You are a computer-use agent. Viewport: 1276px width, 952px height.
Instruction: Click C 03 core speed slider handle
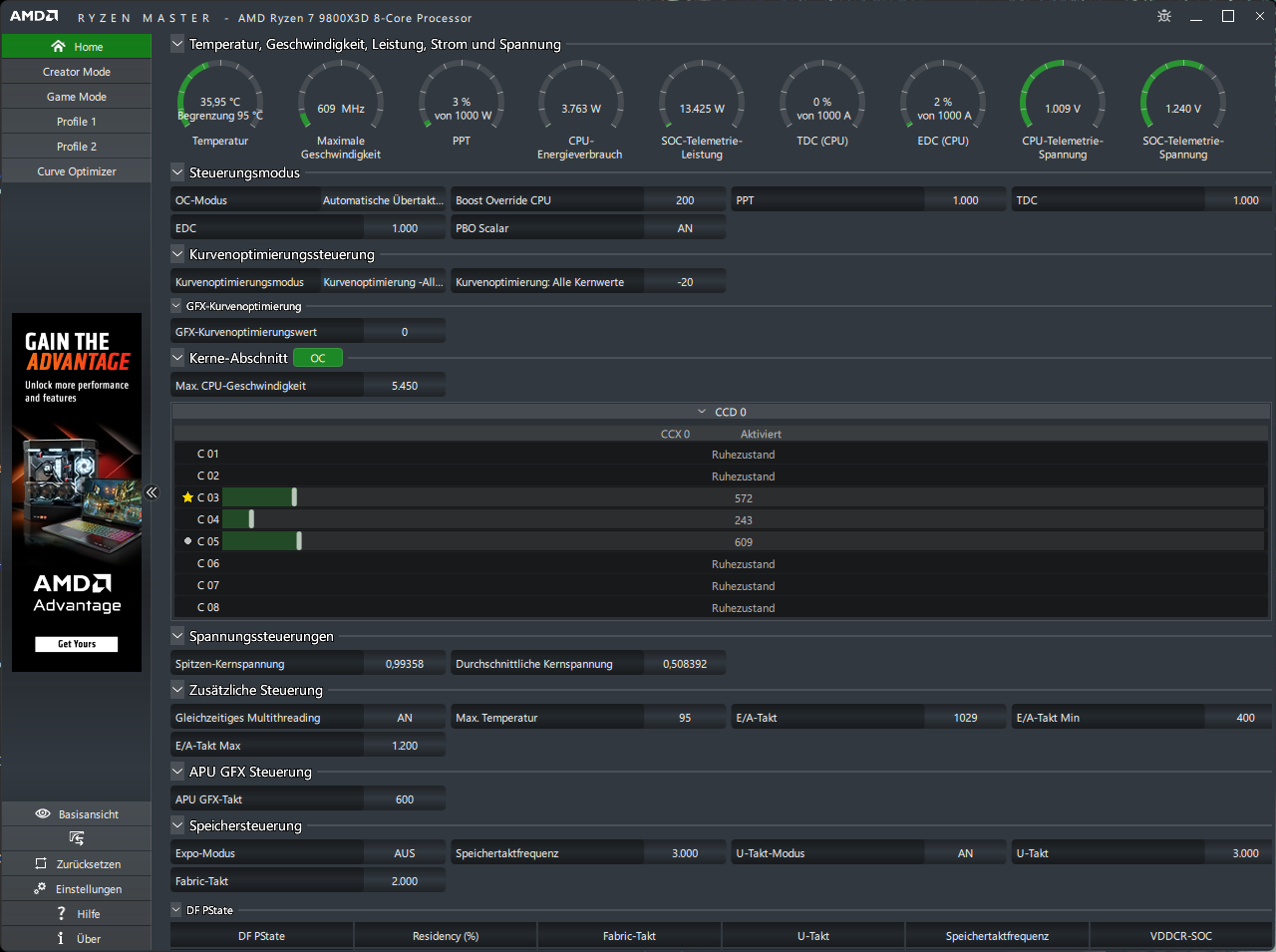click(x=294, y=497)
